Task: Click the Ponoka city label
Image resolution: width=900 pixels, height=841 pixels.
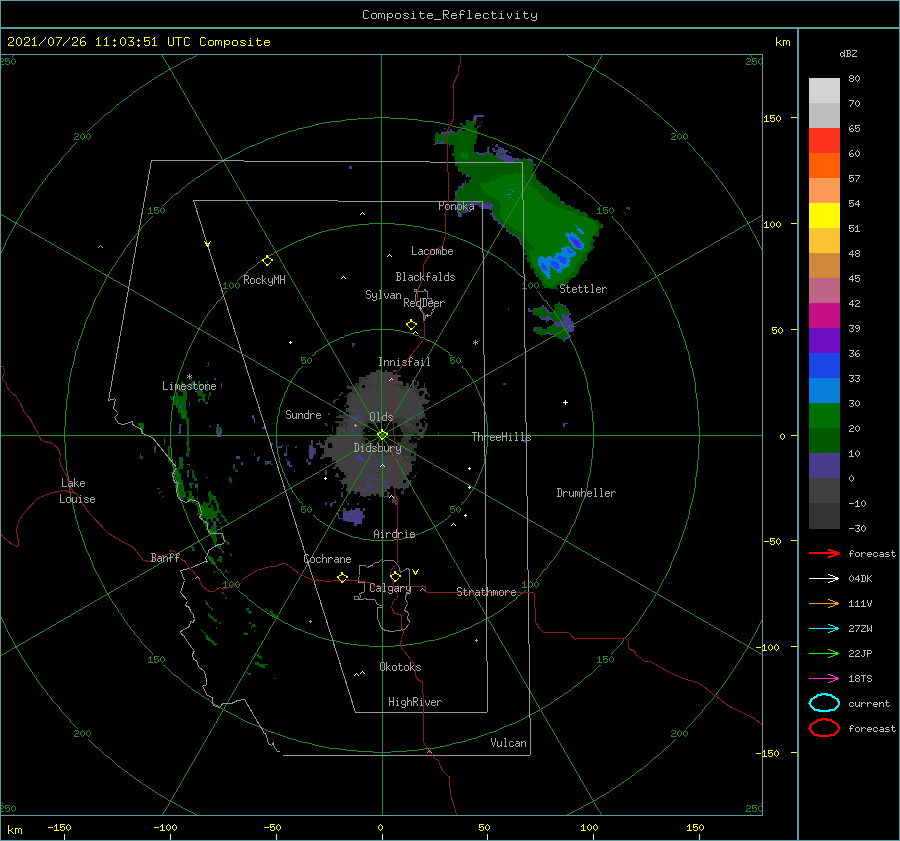Action: [x=456, y=206]
